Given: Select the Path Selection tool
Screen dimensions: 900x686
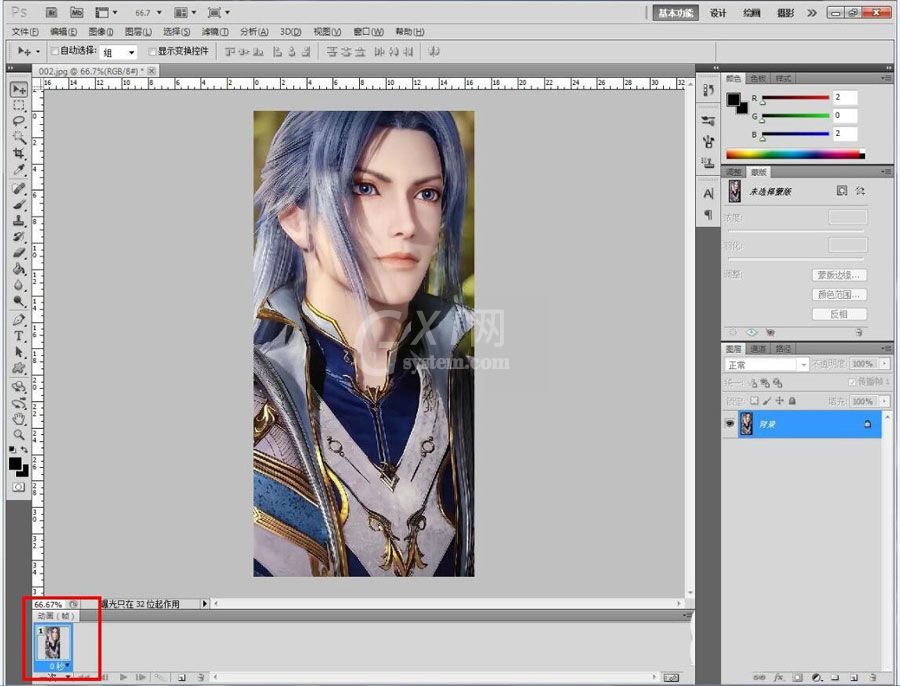Looking at the screenshot, I should pyautogui.click(x=19, y=352).
